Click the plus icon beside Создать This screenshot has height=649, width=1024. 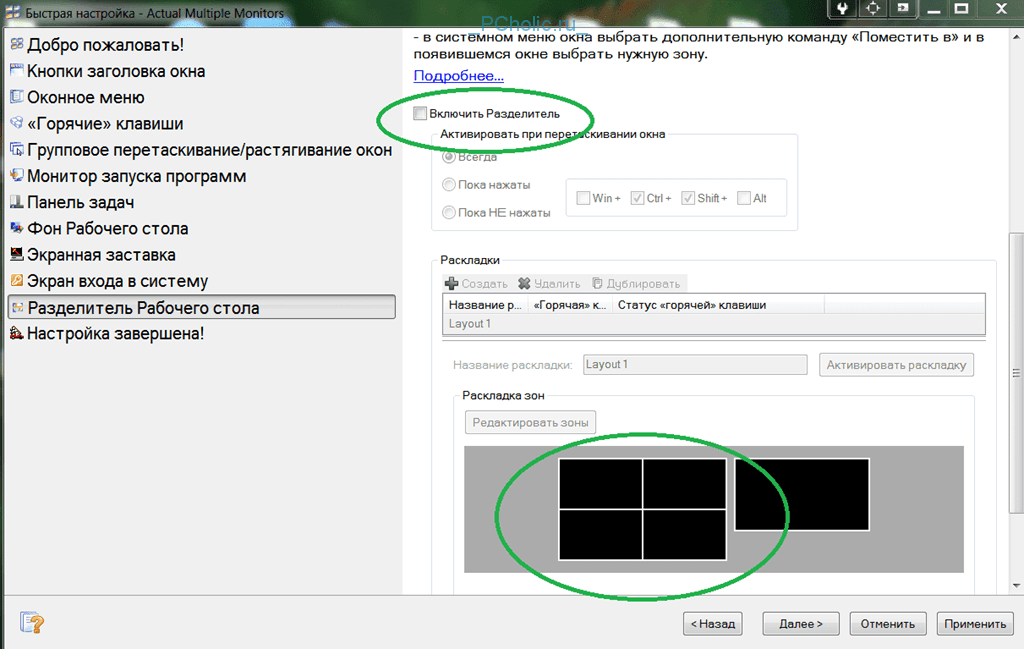tap(451, 283)
